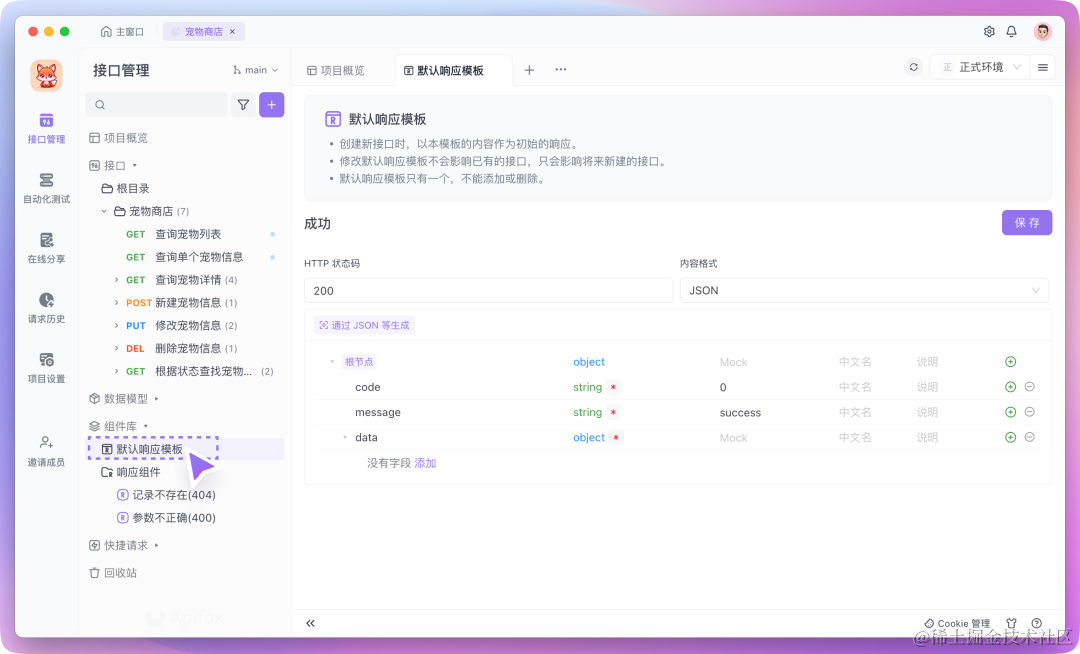Open the help question mark icon
Image resolution: width=1080 pixels, height=654 pixels.
pos(1037,623)
